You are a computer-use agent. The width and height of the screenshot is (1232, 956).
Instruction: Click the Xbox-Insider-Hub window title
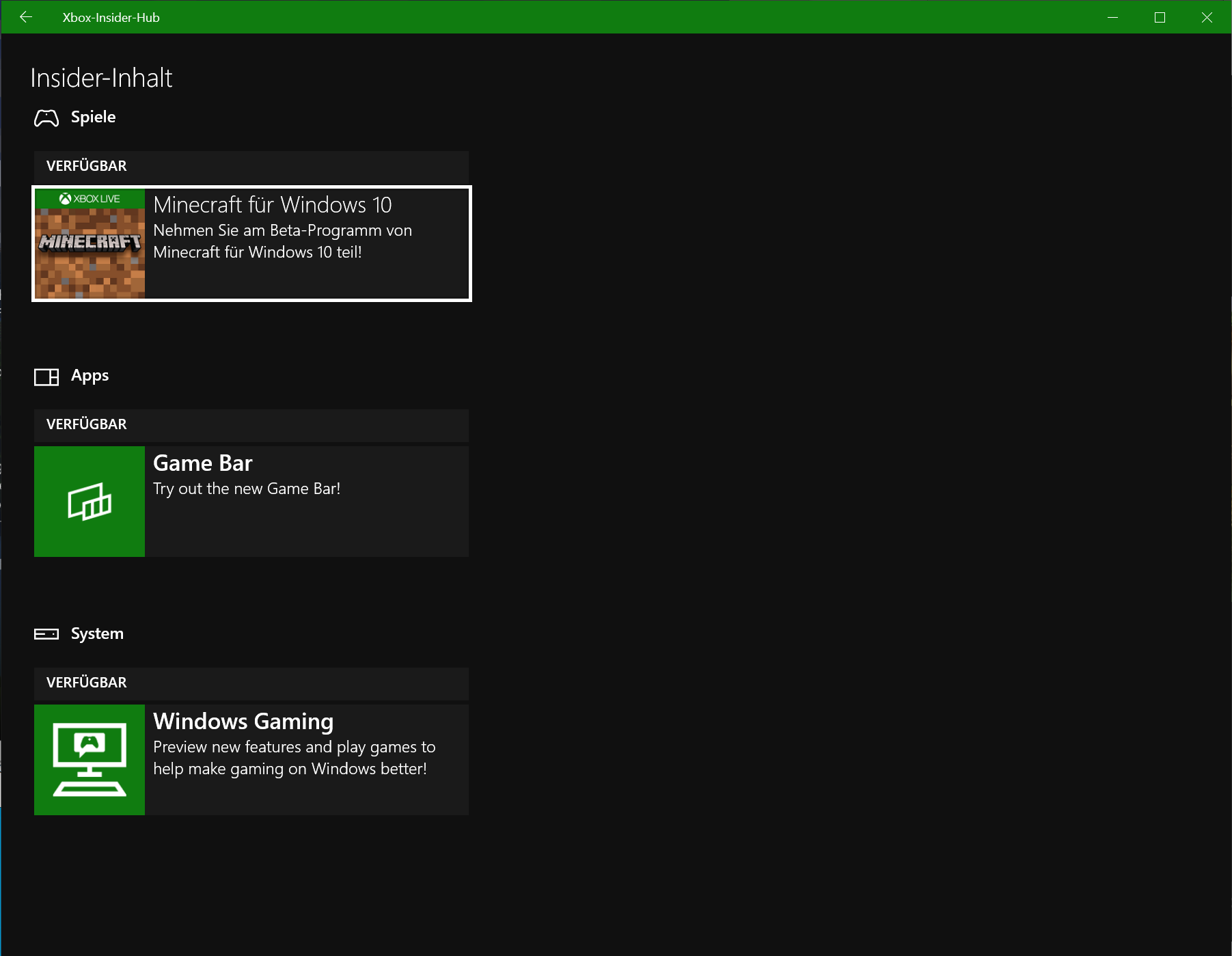111,18
